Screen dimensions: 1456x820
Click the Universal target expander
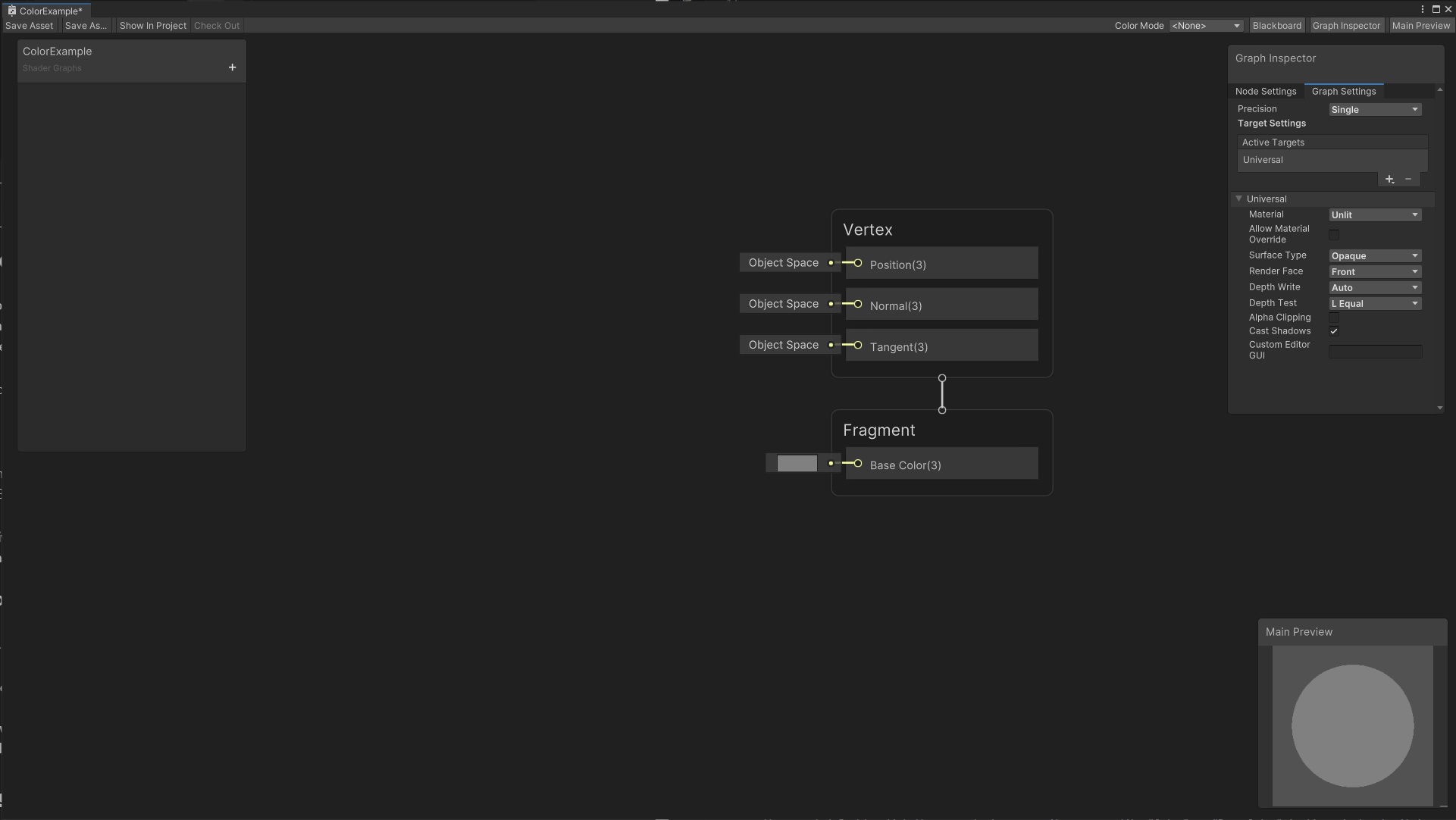1240,198
